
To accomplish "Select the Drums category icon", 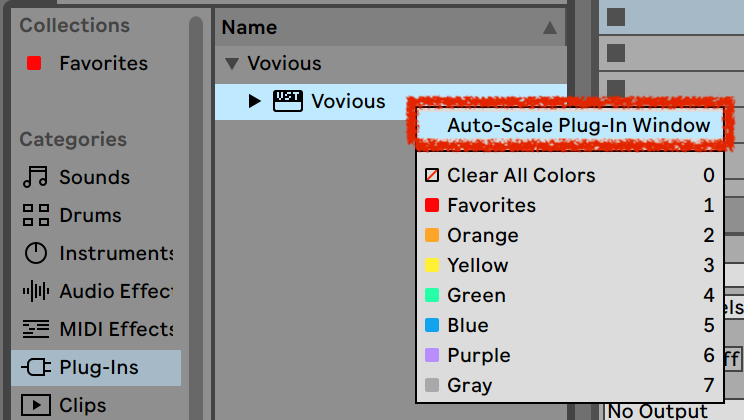I will click(36, 215).
